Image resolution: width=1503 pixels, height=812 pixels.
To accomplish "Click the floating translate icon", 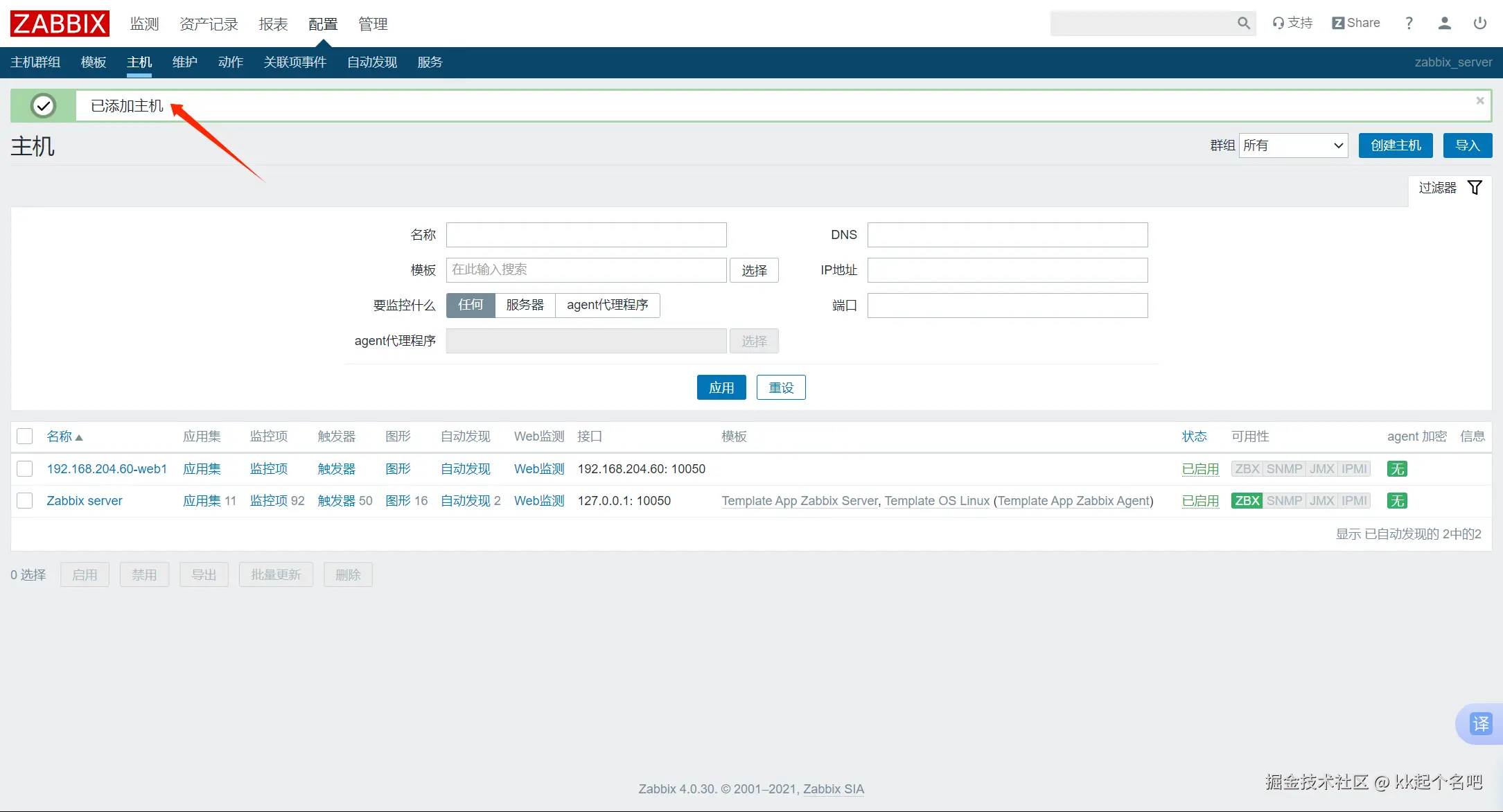I will click(x=1481, y=724).
